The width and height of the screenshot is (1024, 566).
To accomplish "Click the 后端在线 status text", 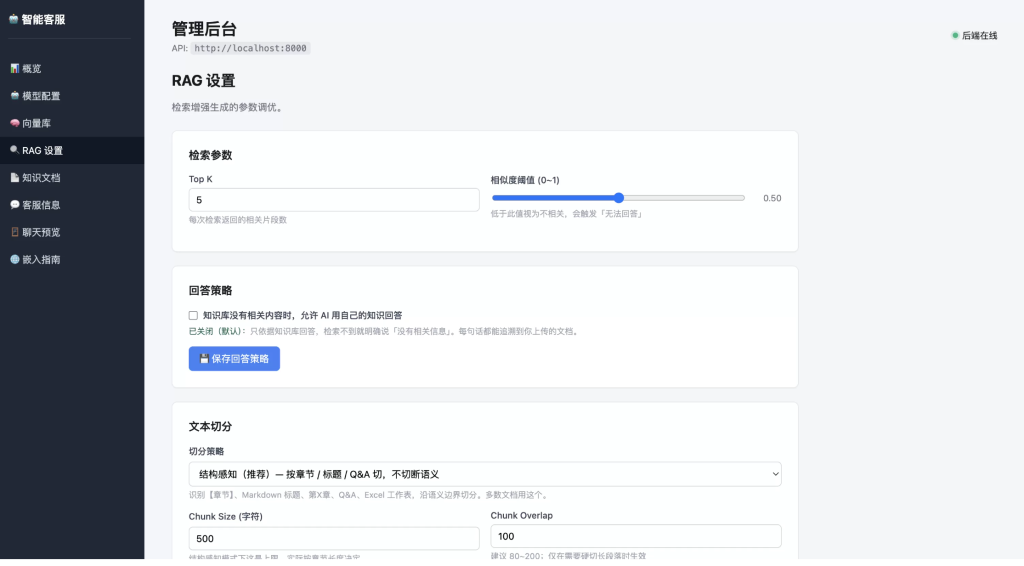I will click(980, 35).
